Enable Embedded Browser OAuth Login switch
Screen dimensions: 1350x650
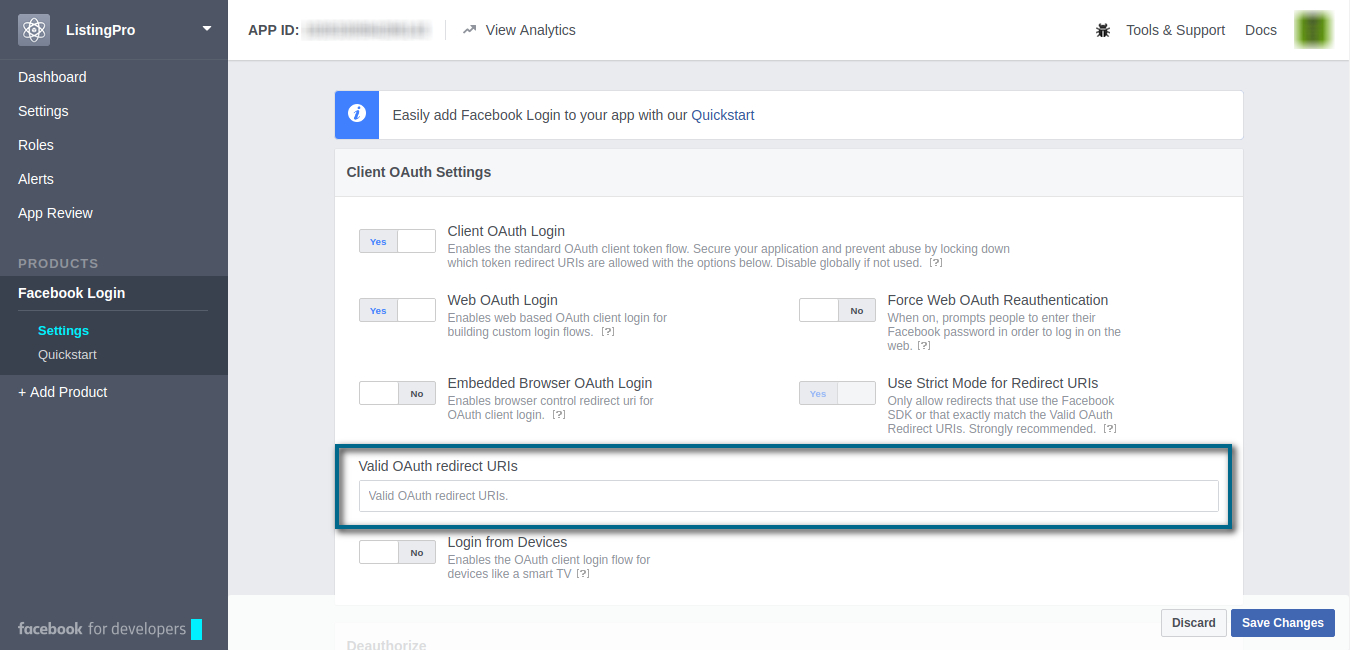(397, 393)
